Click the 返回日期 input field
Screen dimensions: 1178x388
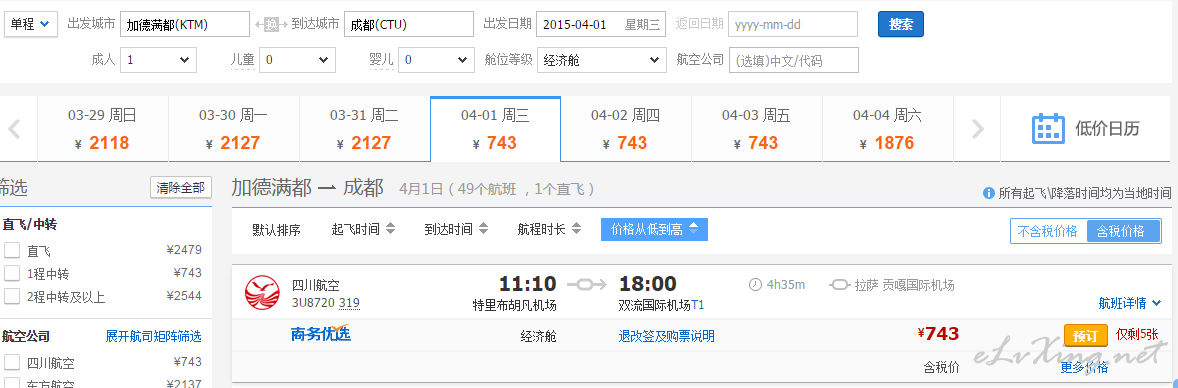point(793,24)
